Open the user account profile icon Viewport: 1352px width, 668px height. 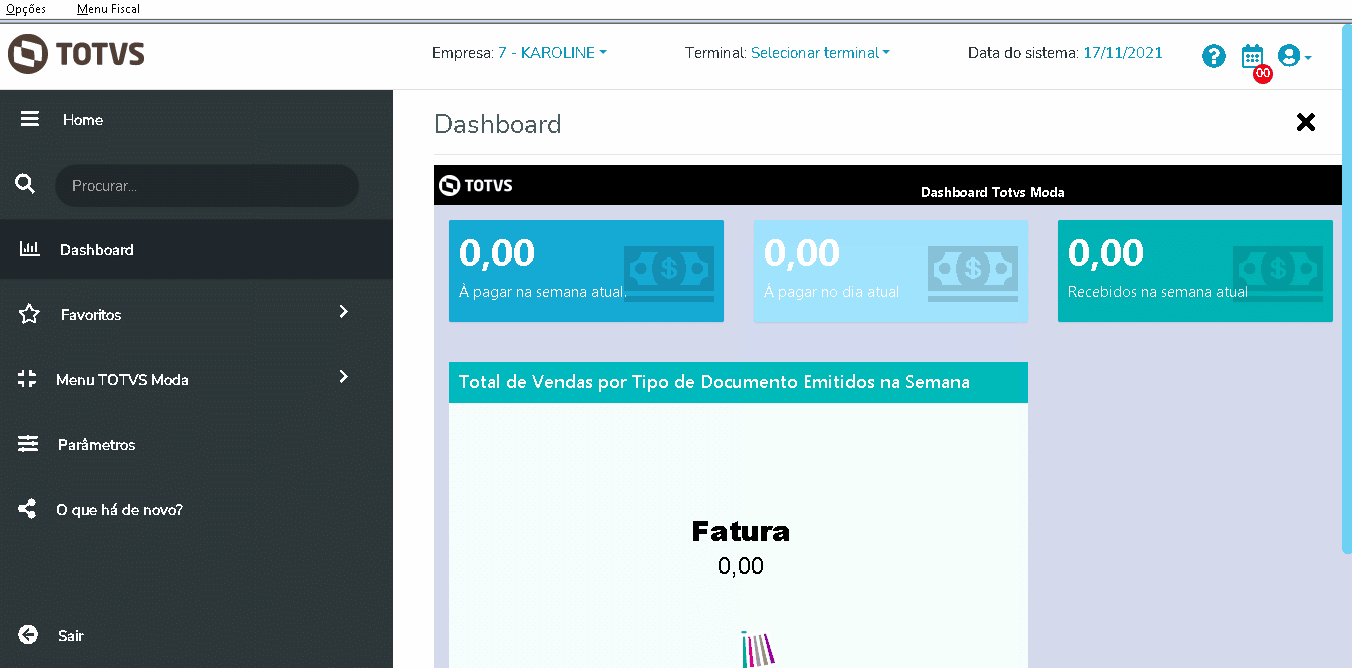coord(1289,56)
